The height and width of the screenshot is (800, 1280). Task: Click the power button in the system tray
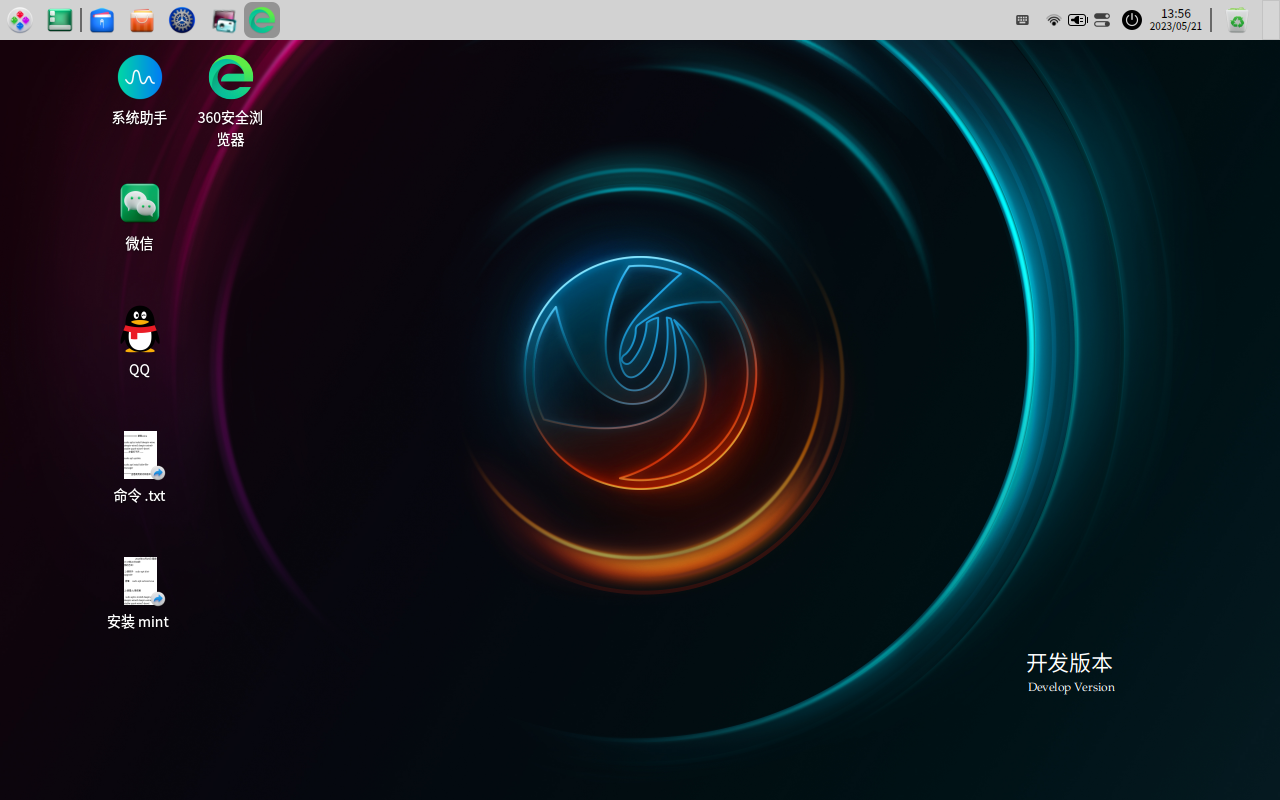click(x=1131, y=20)
